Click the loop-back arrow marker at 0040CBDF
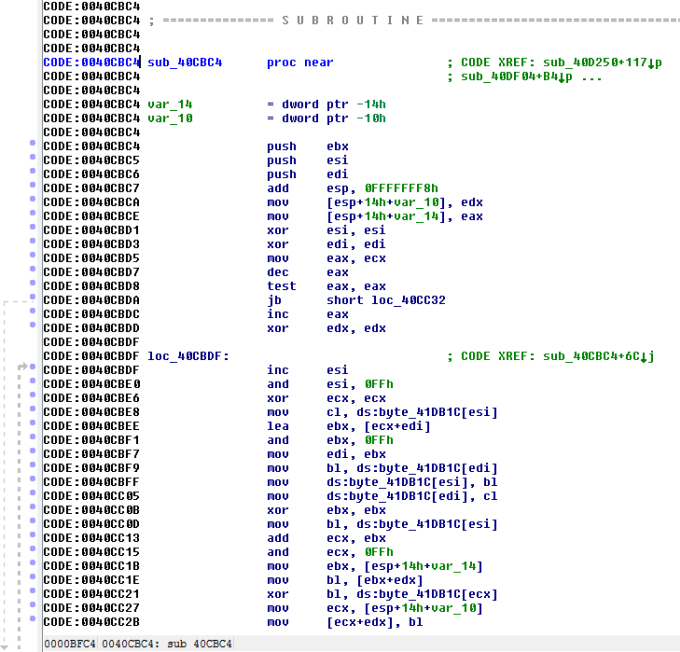 click(x=23, y=367)
